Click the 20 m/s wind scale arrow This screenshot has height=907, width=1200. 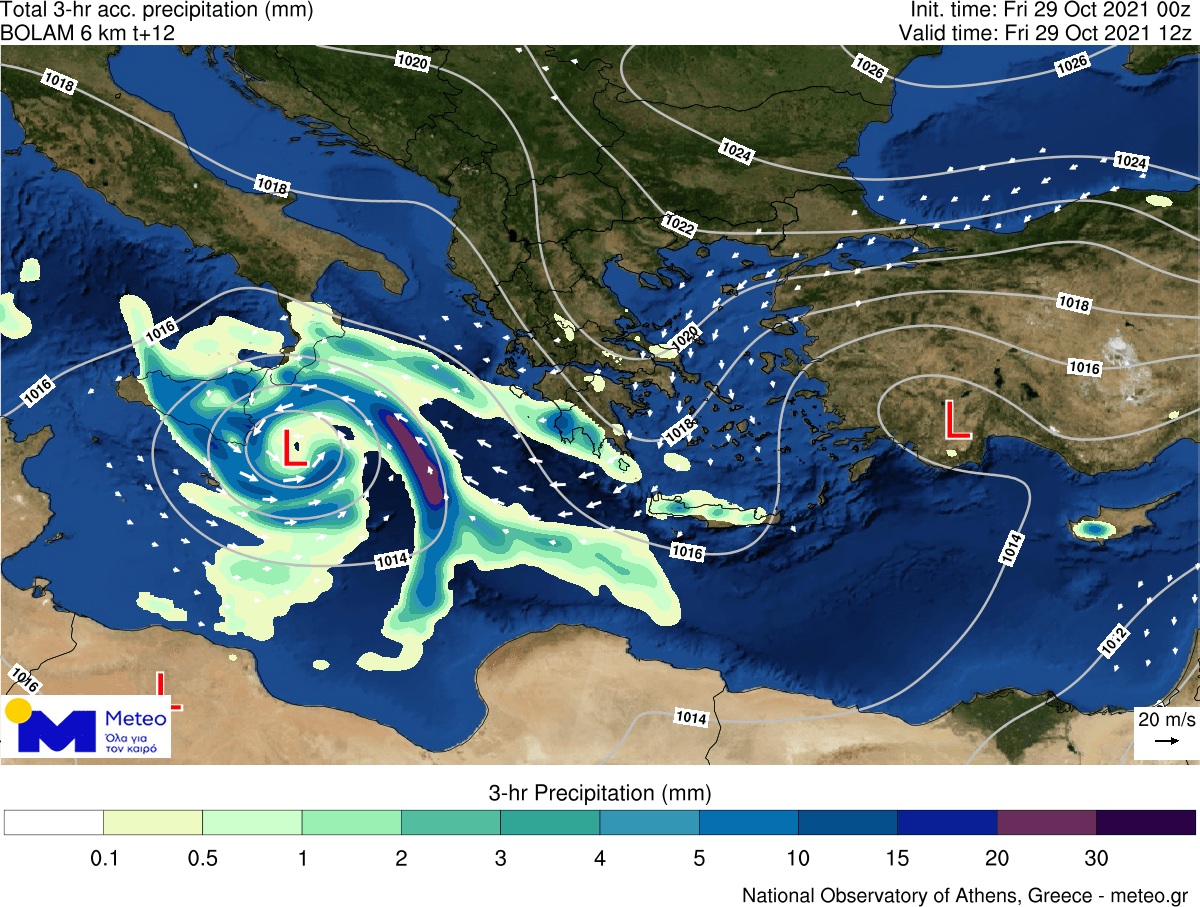click(1165, 741)
